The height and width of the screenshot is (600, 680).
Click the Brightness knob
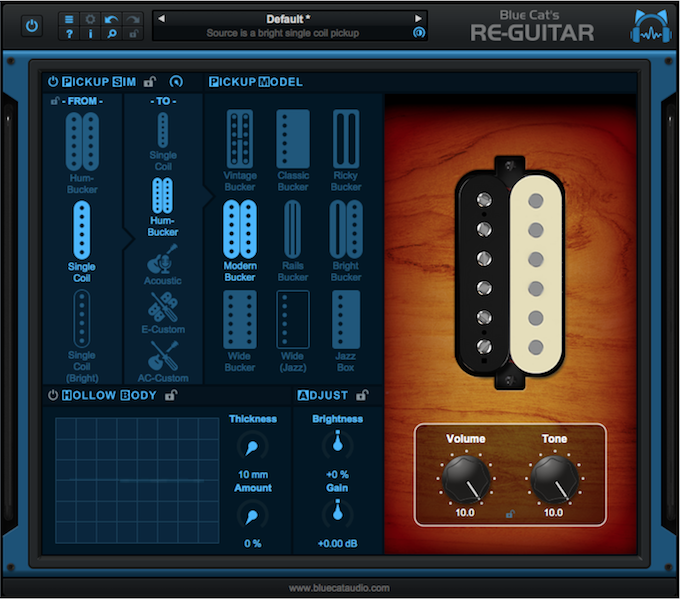(338, 444)
